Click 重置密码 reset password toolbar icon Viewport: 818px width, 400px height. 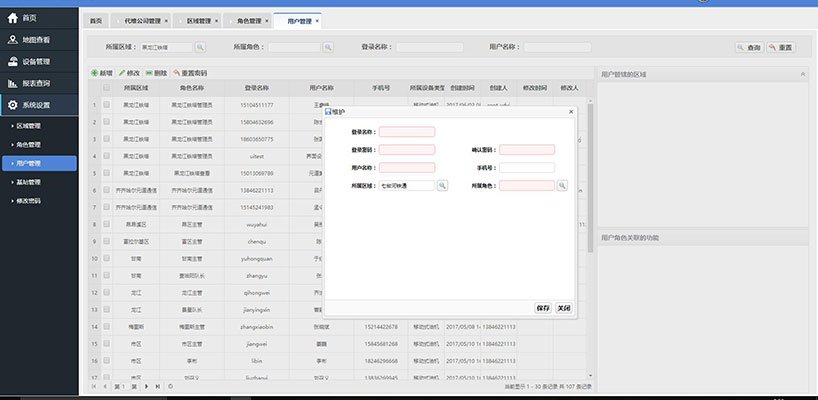pos(176,73)
